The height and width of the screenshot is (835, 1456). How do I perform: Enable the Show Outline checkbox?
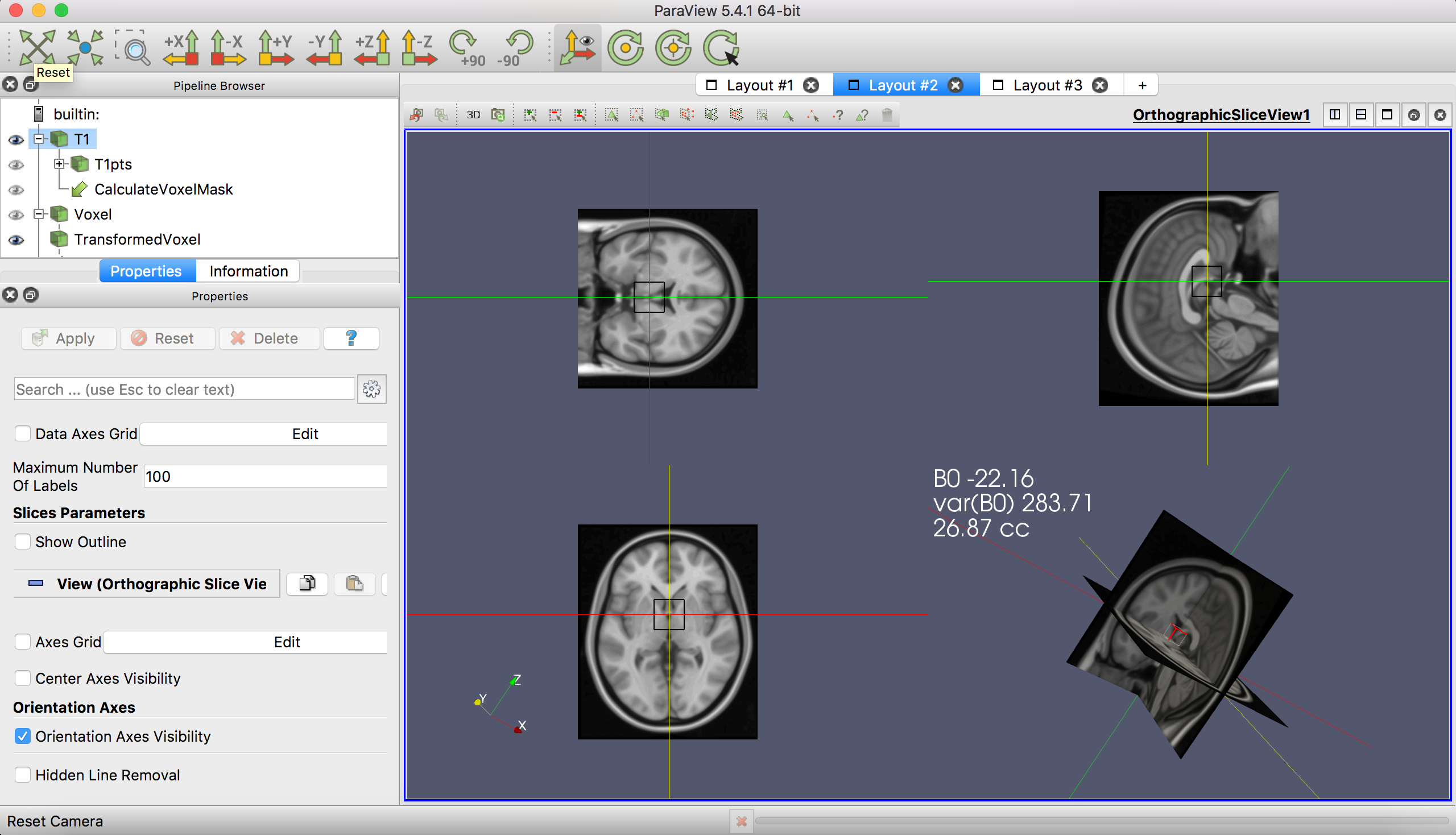click(22, 542)
